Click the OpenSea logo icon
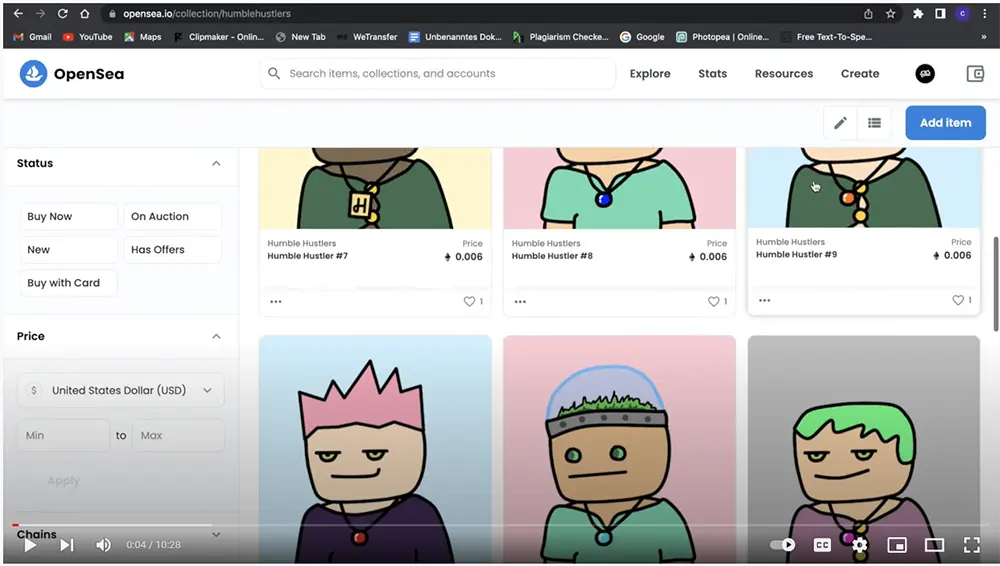 [x=33, y=74]
